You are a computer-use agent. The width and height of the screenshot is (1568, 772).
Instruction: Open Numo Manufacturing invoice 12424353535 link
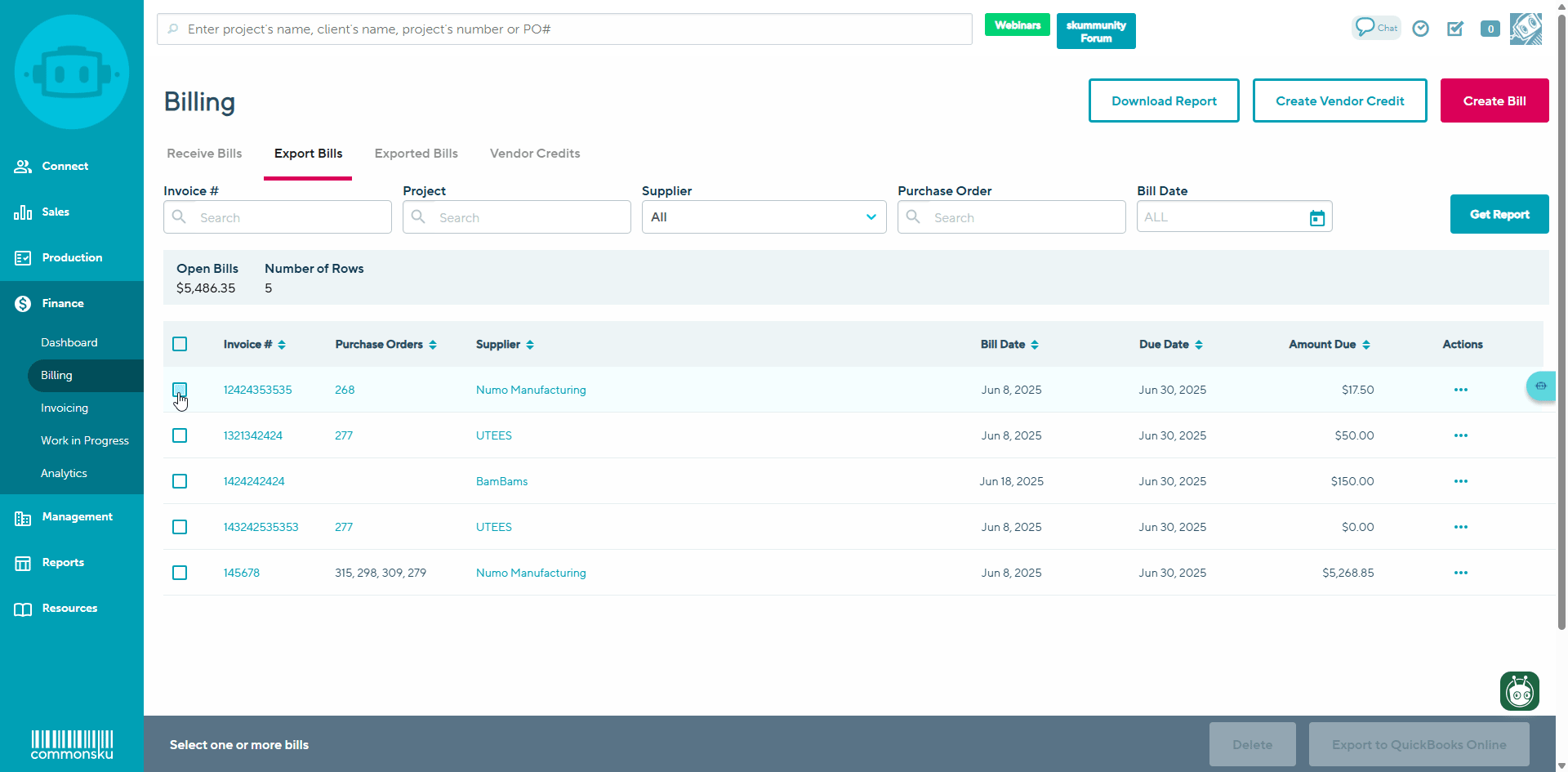click(x=257, y=390)
